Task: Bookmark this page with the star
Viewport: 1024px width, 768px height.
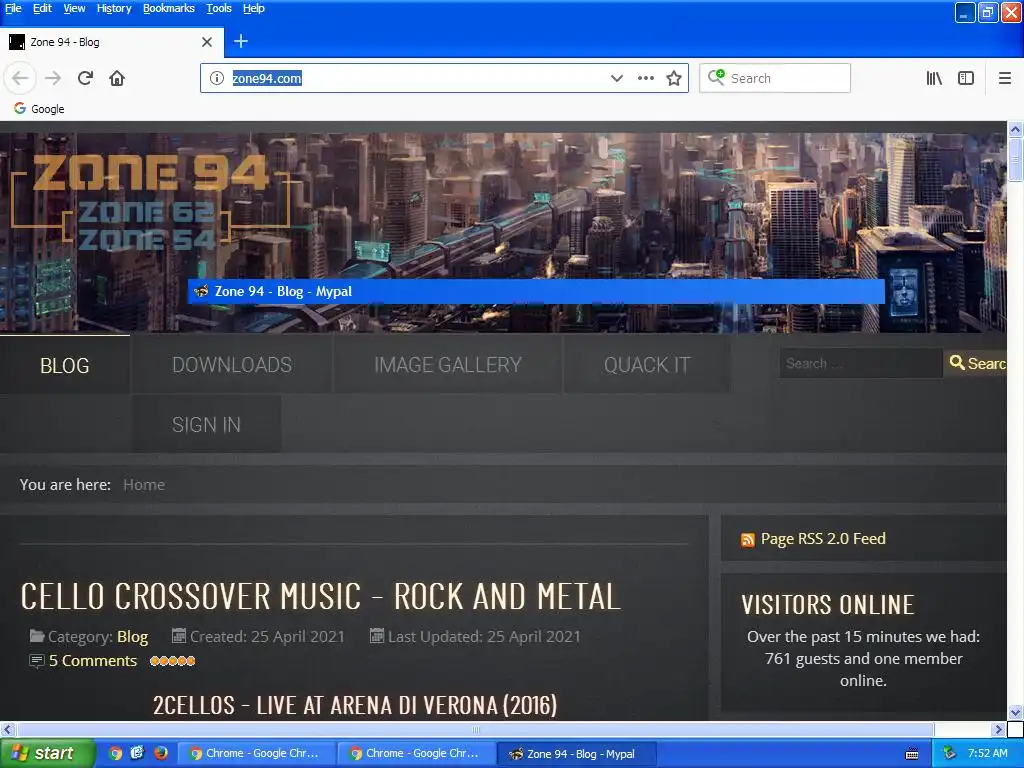Action: 674,78
